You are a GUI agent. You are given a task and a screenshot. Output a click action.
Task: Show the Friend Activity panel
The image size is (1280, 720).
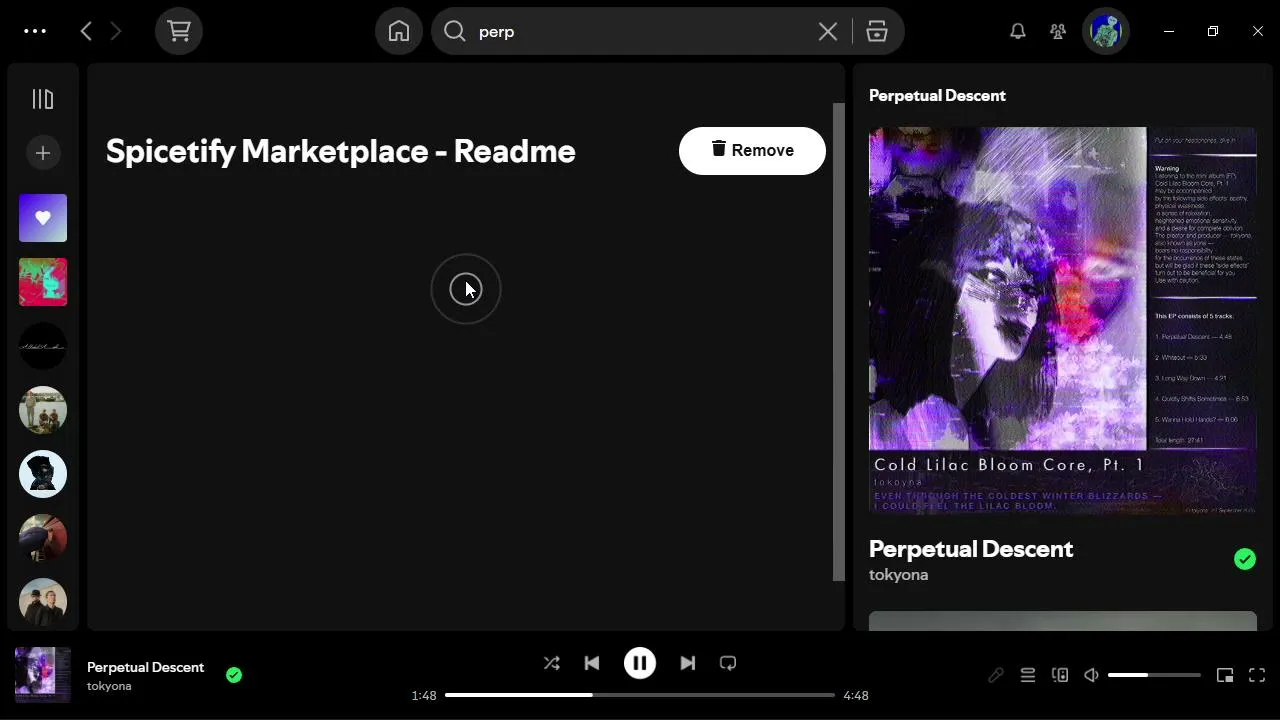click(1058, 31)
